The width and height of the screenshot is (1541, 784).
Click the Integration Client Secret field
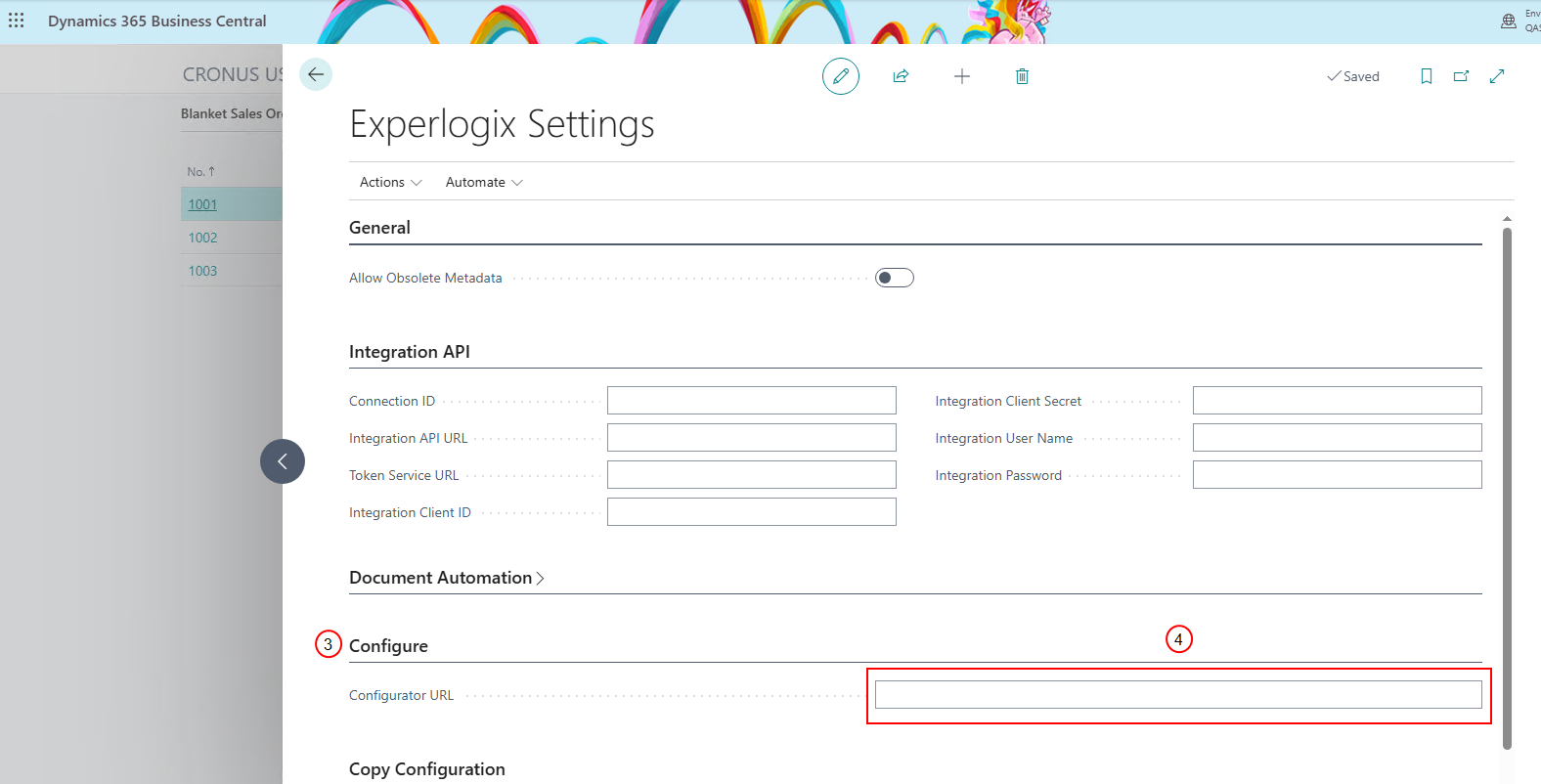coord(1337,401)
